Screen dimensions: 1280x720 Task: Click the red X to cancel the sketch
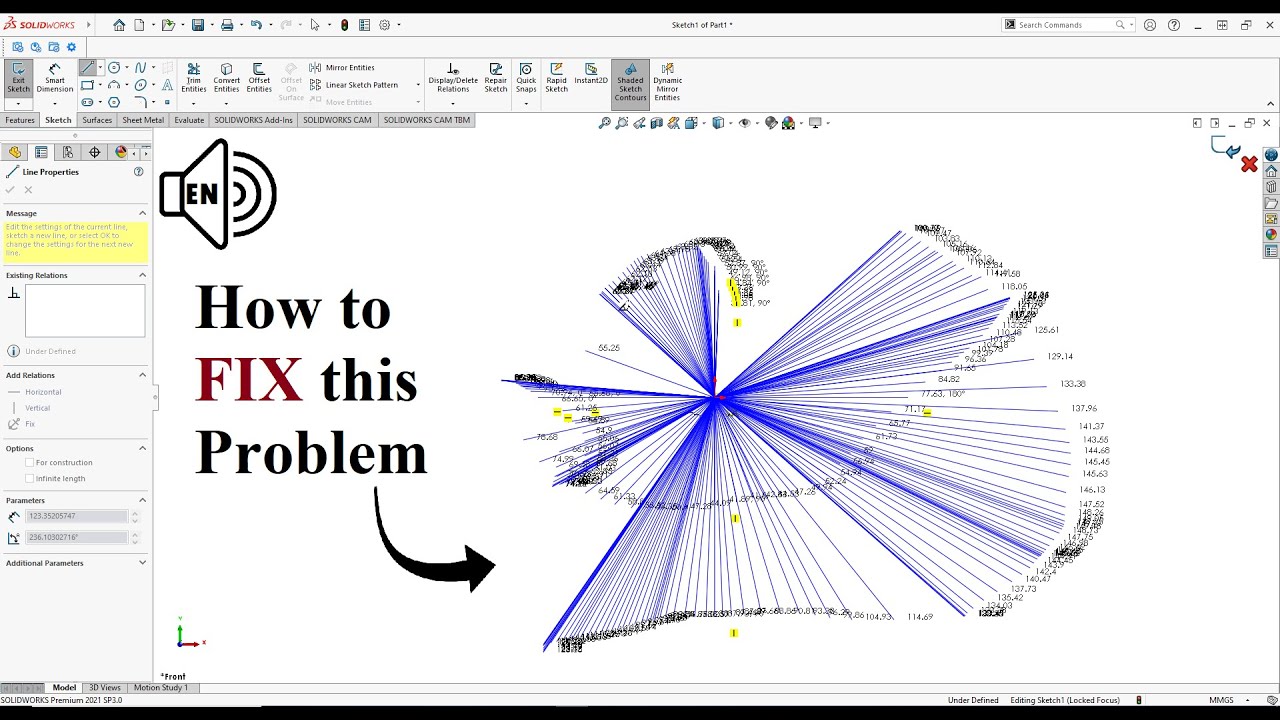click(x=1249, y=164)
